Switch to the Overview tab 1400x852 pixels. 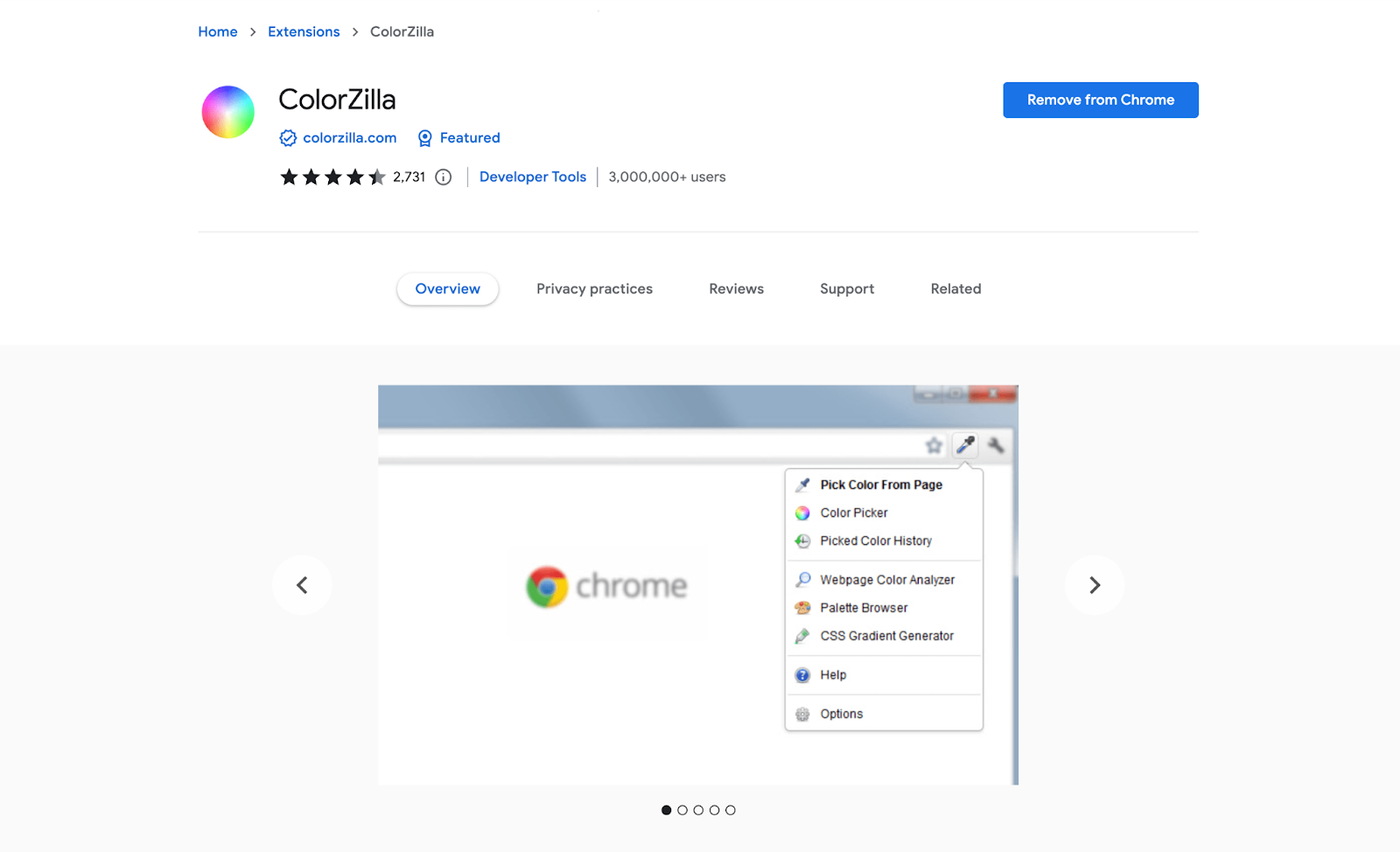click(448, 289)
